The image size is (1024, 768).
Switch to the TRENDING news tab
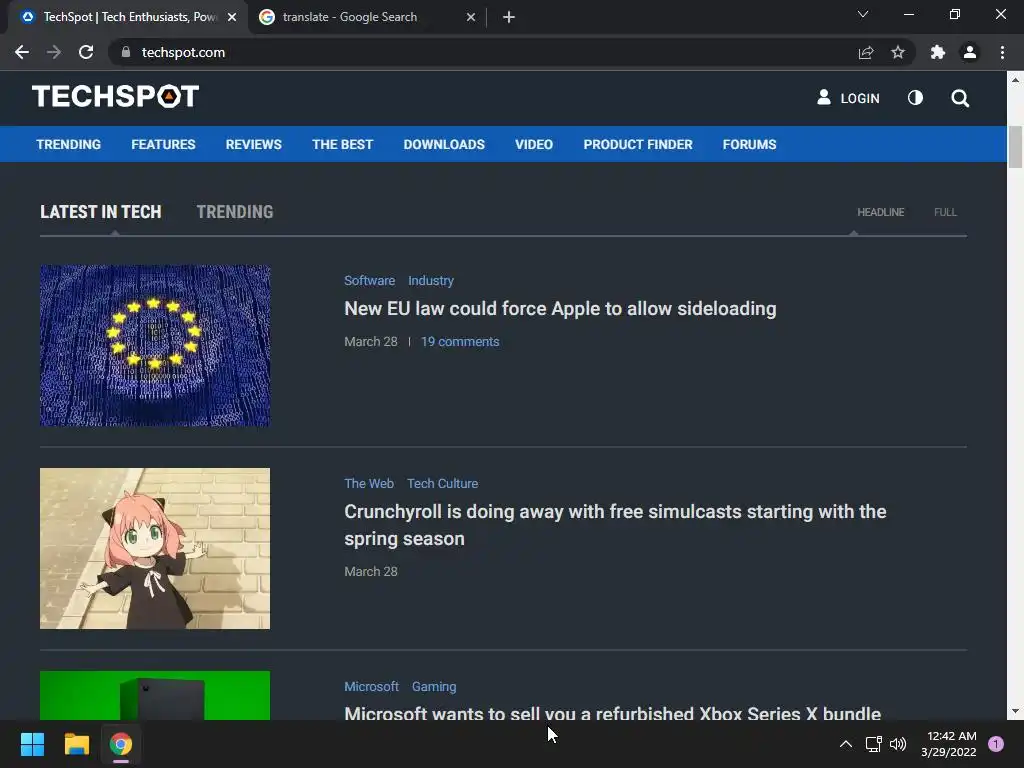(x=234, y=212)
